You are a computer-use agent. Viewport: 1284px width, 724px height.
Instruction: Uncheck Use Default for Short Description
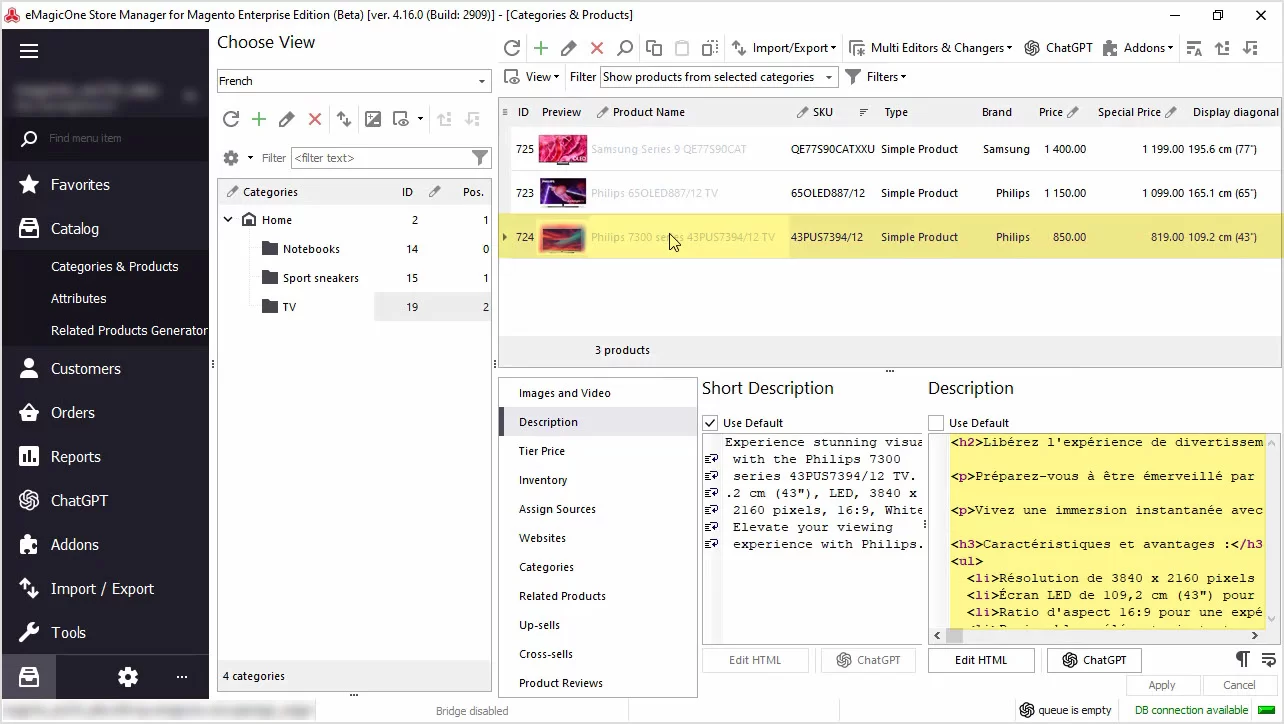710,423
